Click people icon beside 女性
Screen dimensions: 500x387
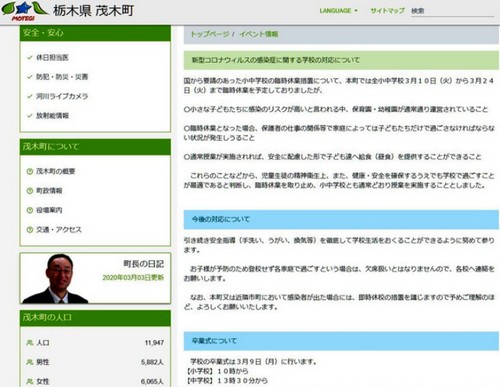click(30, 381)
